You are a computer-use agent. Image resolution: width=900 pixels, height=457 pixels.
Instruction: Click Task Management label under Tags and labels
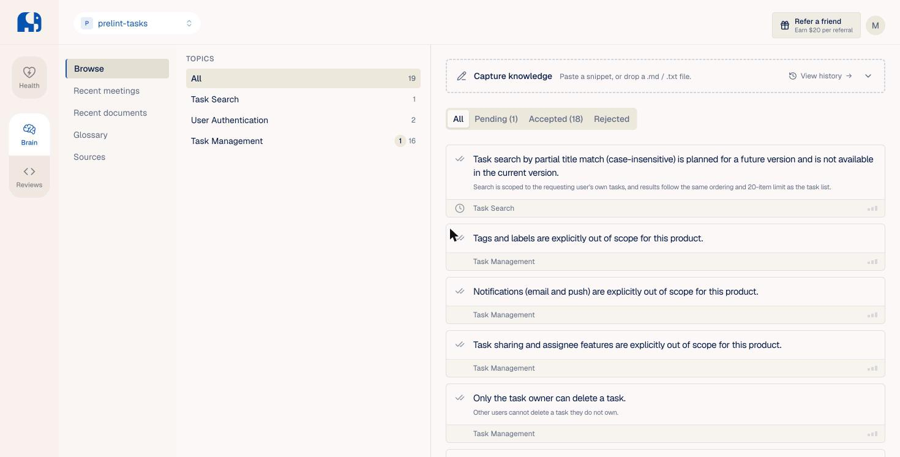[x=504, y=262]
